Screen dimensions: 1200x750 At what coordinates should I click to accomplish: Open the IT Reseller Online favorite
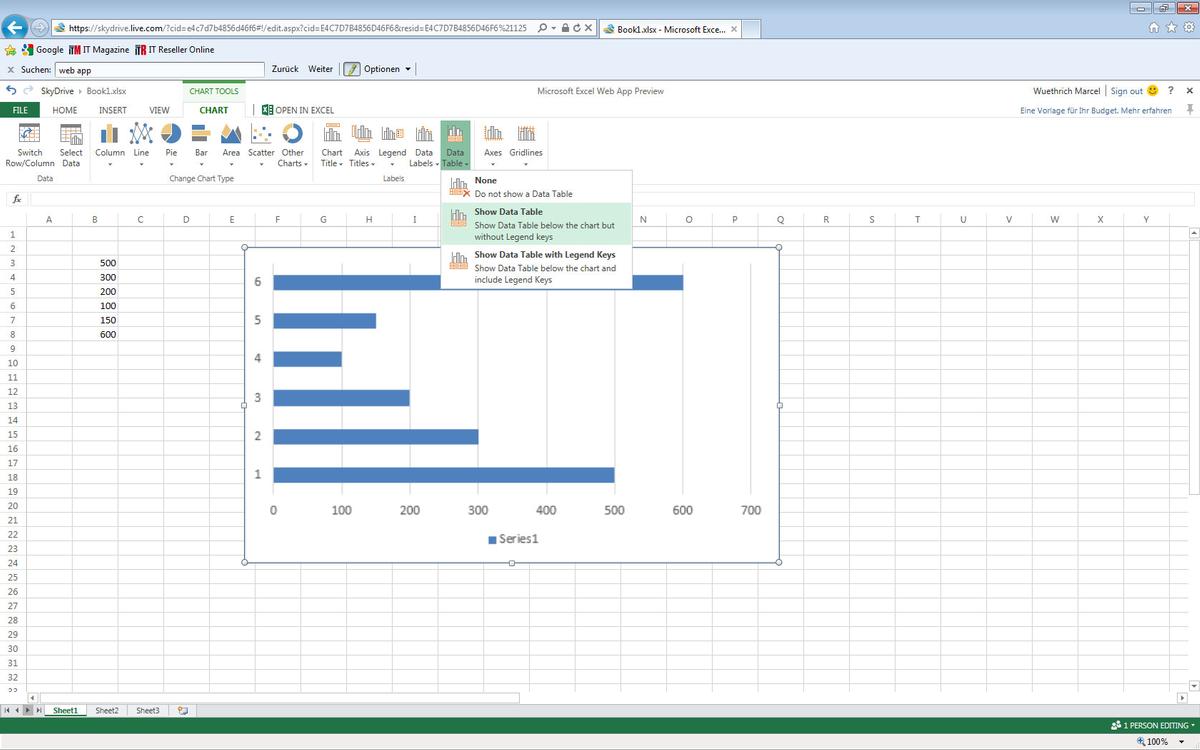(174, 50)
